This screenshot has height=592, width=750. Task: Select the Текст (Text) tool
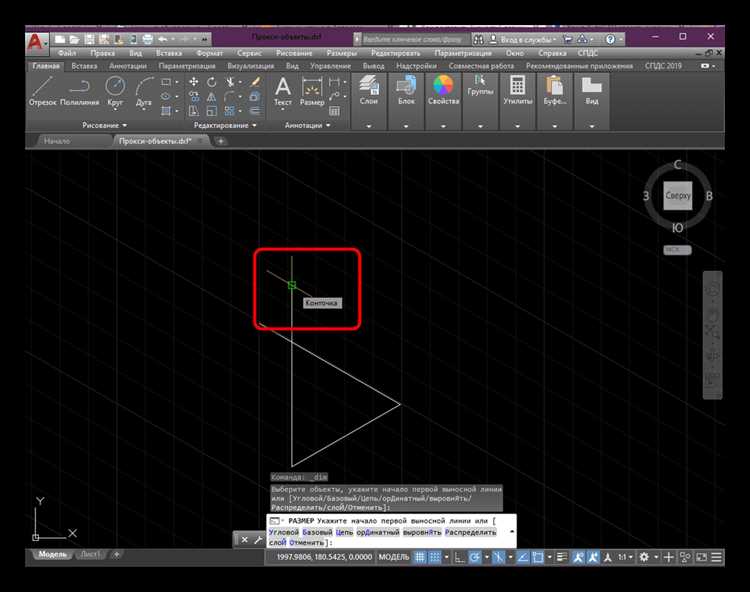pos(283,91)
